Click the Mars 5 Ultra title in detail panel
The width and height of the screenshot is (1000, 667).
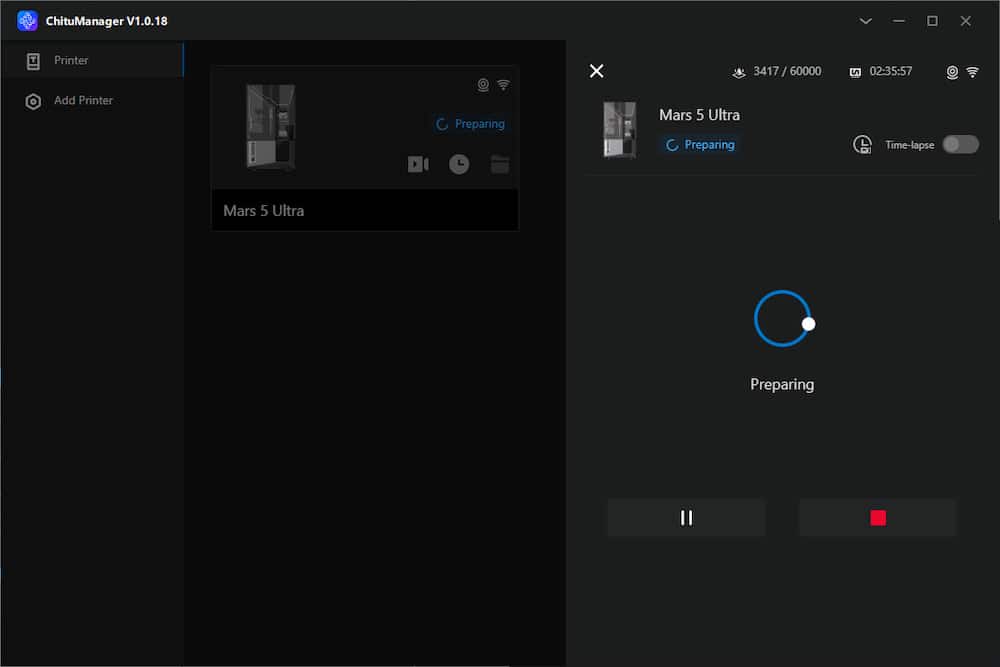(700, 115)
